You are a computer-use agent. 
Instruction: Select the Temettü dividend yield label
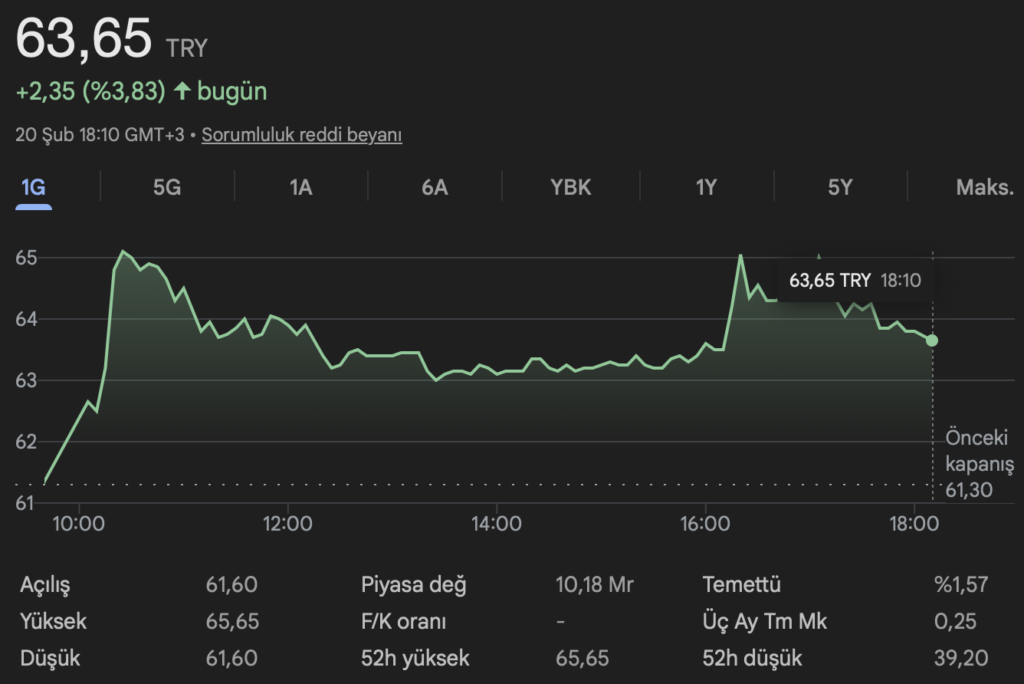coord(741,585)
